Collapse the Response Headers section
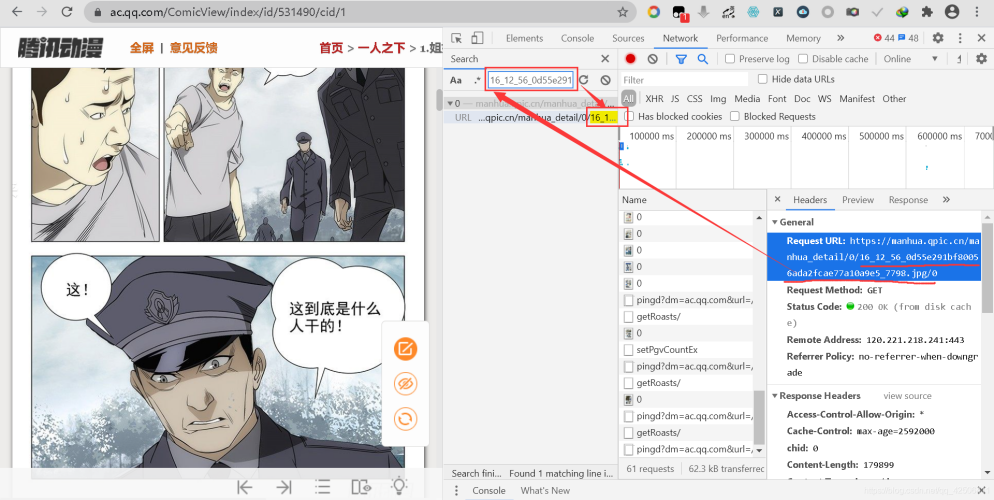The width and height of the screenshot is (994, 500). pos(775,396)
